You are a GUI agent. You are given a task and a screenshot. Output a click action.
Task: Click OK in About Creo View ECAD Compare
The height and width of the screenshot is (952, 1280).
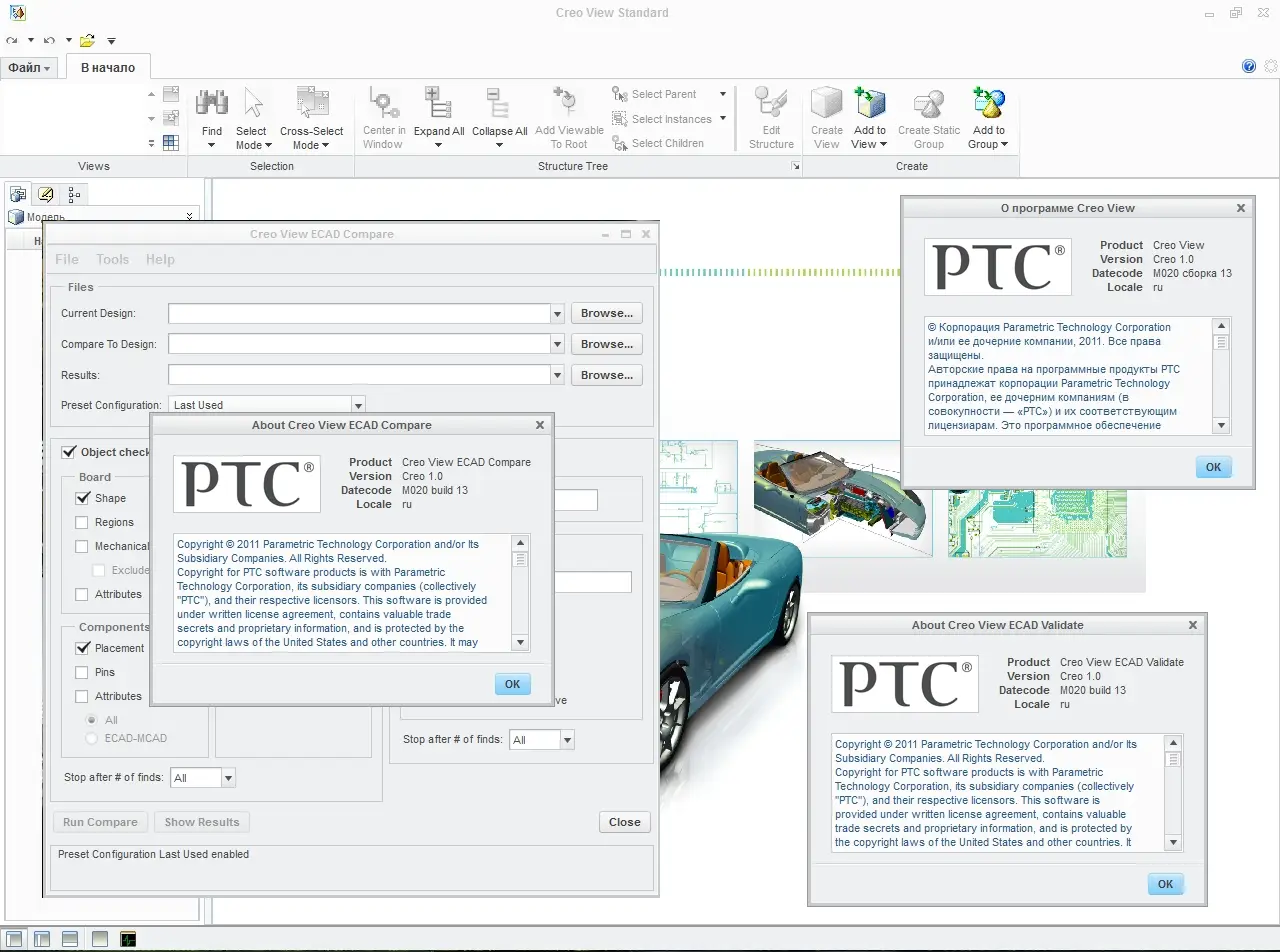point(512,684)
